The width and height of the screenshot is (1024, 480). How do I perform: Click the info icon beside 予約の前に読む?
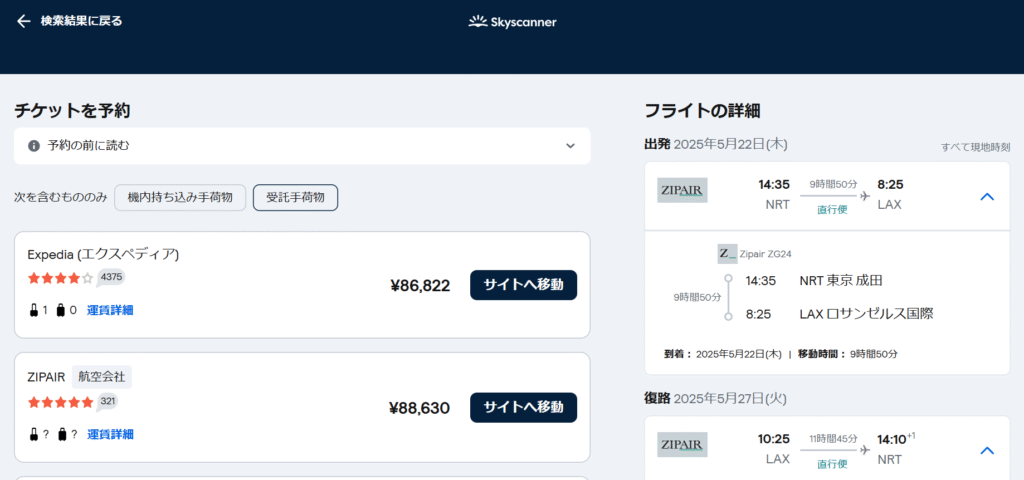(34, 146)
